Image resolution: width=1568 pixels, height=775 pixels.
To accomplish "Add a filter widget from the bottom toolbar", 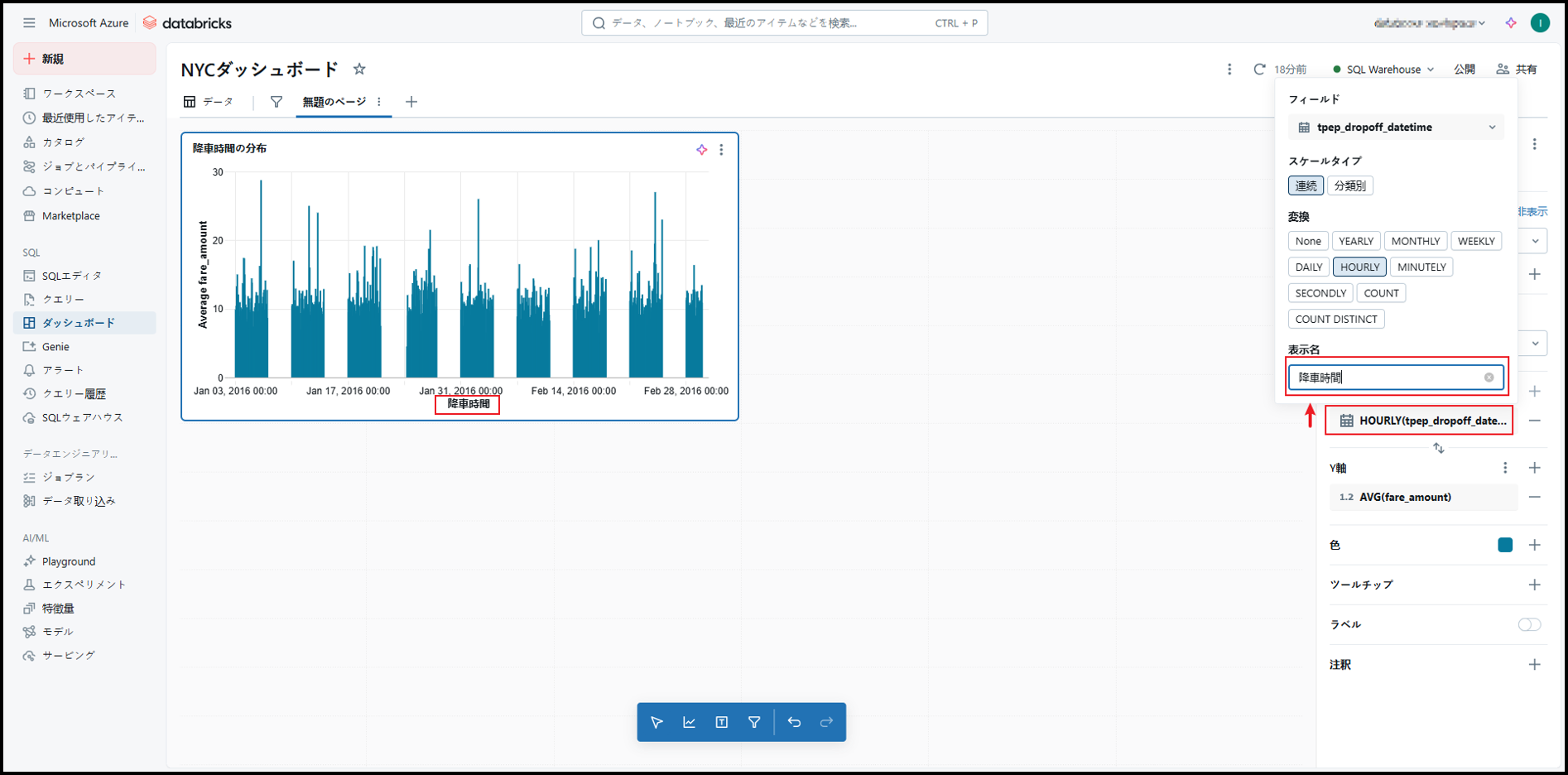I will [754, 722].
